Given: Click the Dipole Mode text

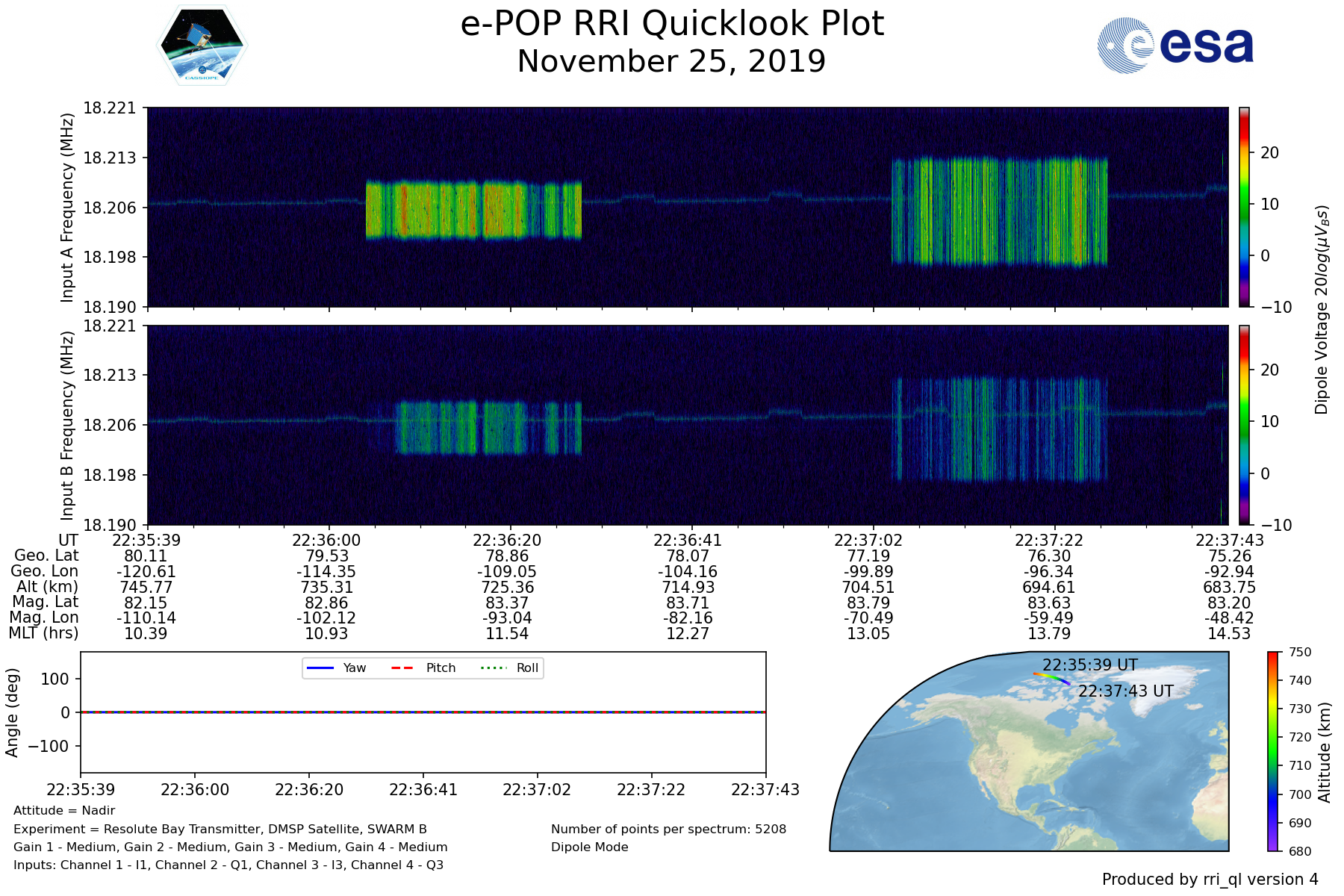Looking at the screenshot, I should click(589, 847).
